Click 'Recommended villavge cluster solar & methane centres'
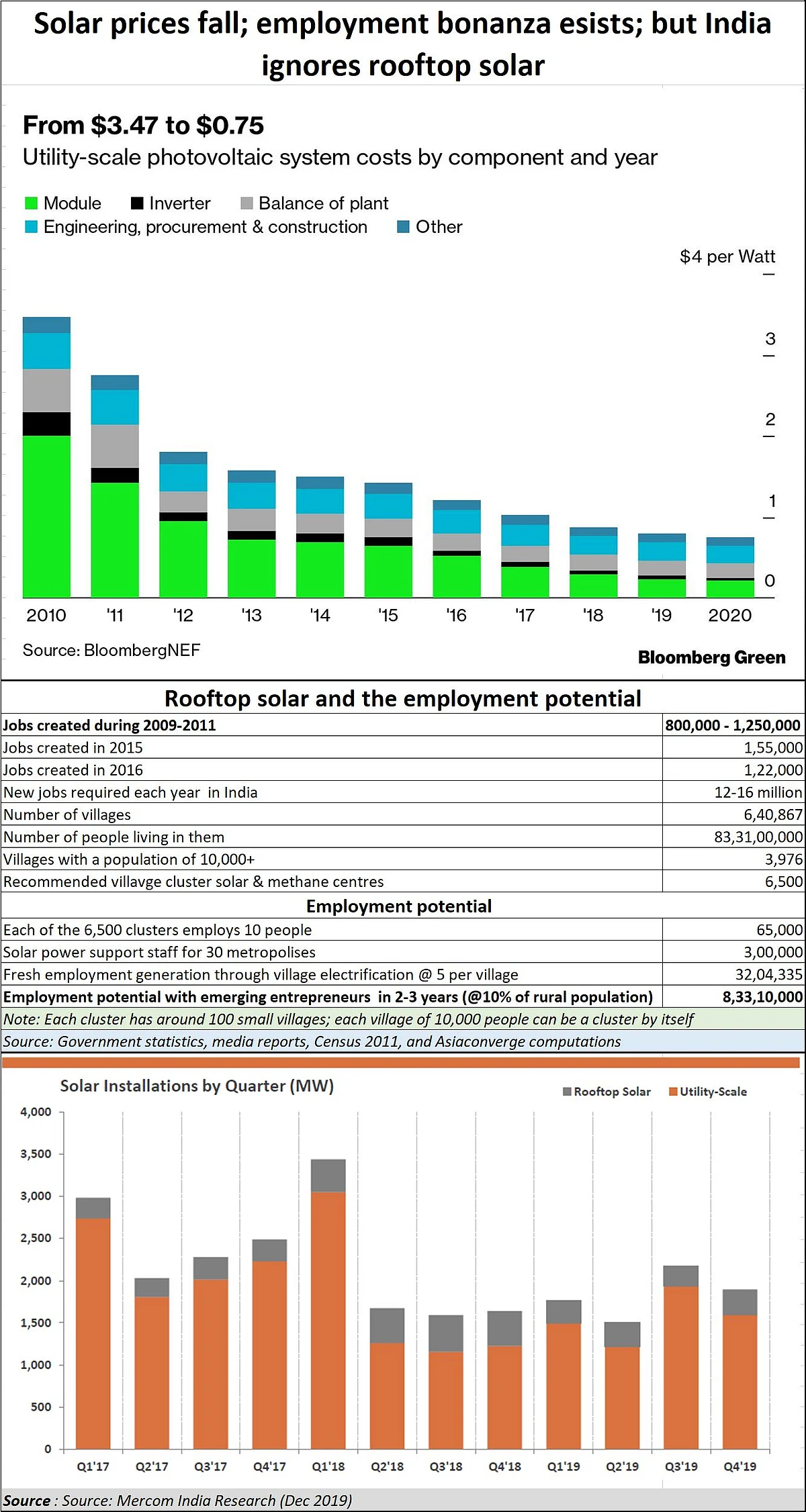Viewport: 806px width, 1512px height. point(193,882)
